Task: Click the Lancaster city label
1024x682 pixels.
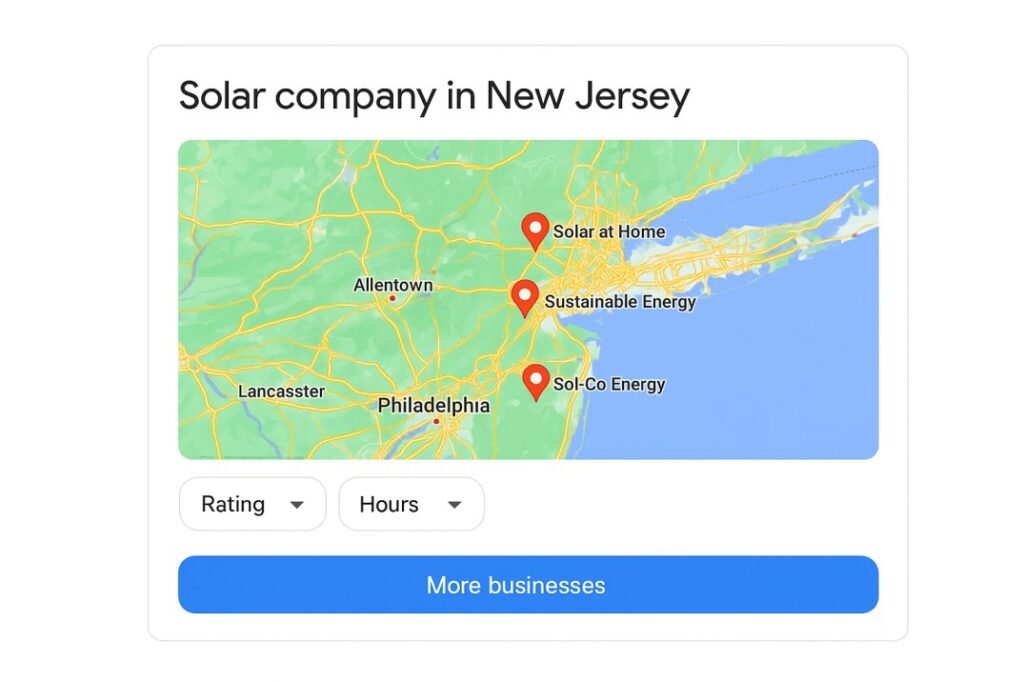Action: coord(281,392)
